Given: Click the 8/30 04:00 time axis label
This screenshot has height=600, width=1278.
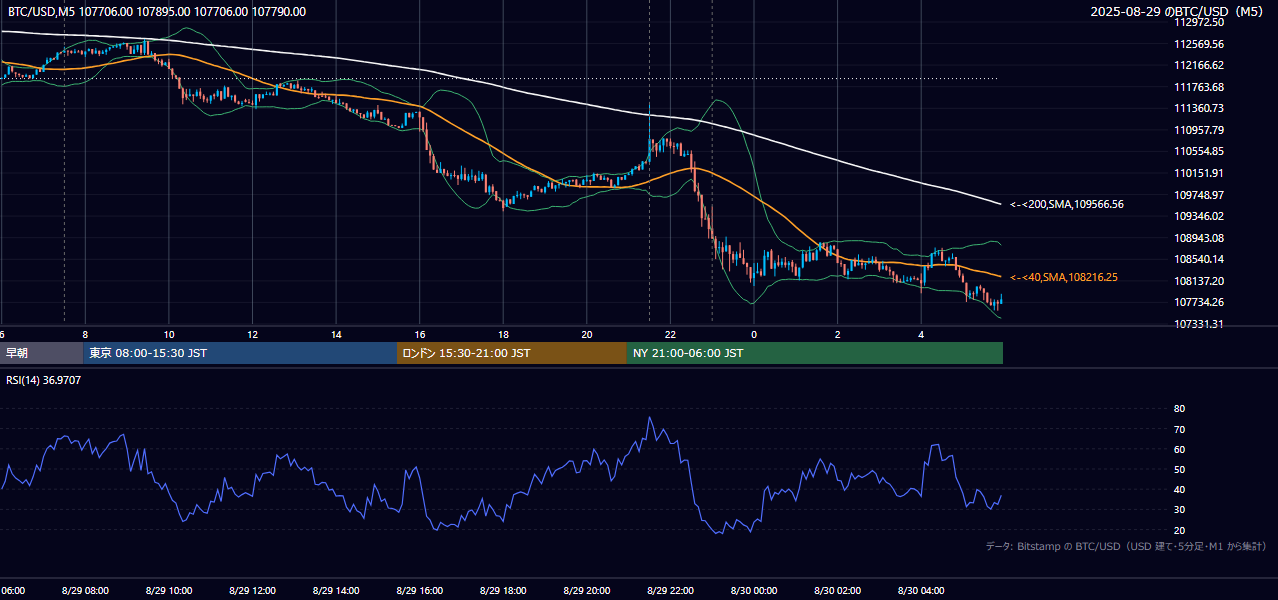Looking at the screenshot, I should click(x=921, y=591).
